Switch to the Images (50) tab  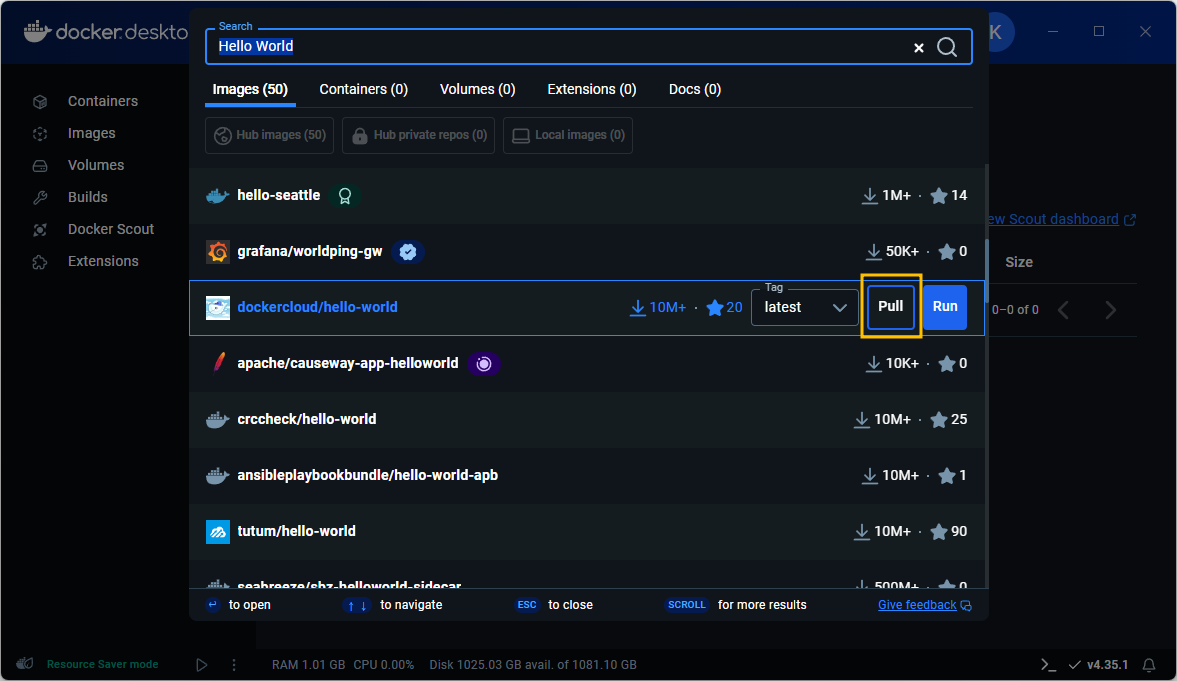[250, 89]
